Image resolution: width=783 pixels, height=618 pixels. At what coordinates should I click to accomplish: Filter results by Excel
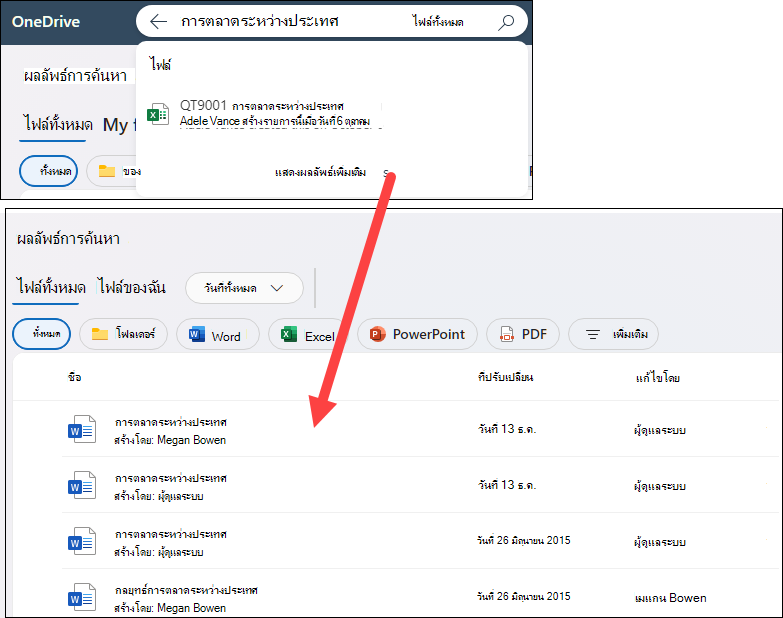point(308,334)
